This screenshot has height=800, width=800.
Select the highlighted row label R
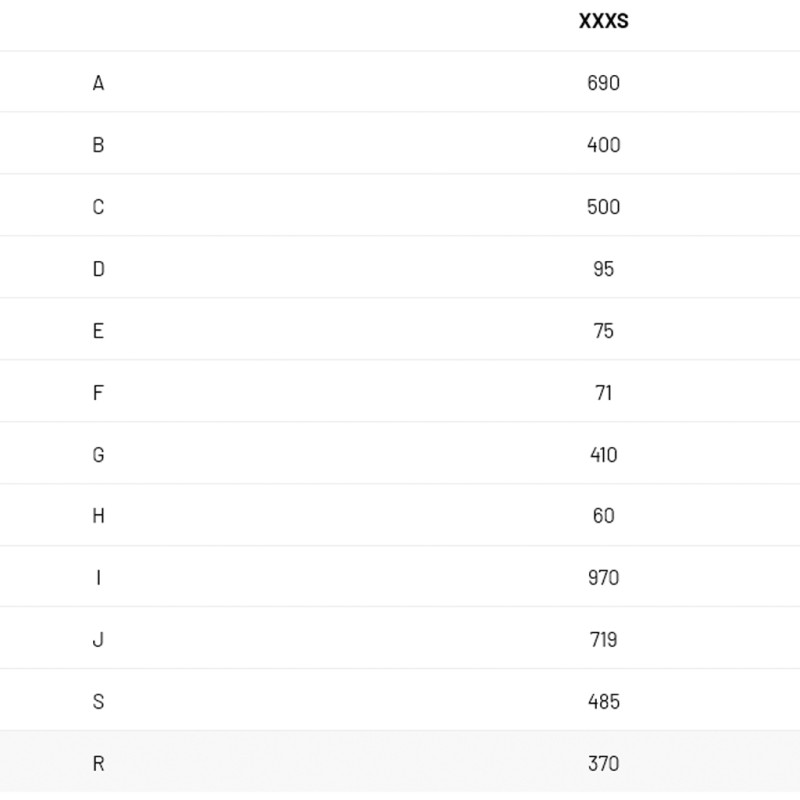(x=98, y=764)
